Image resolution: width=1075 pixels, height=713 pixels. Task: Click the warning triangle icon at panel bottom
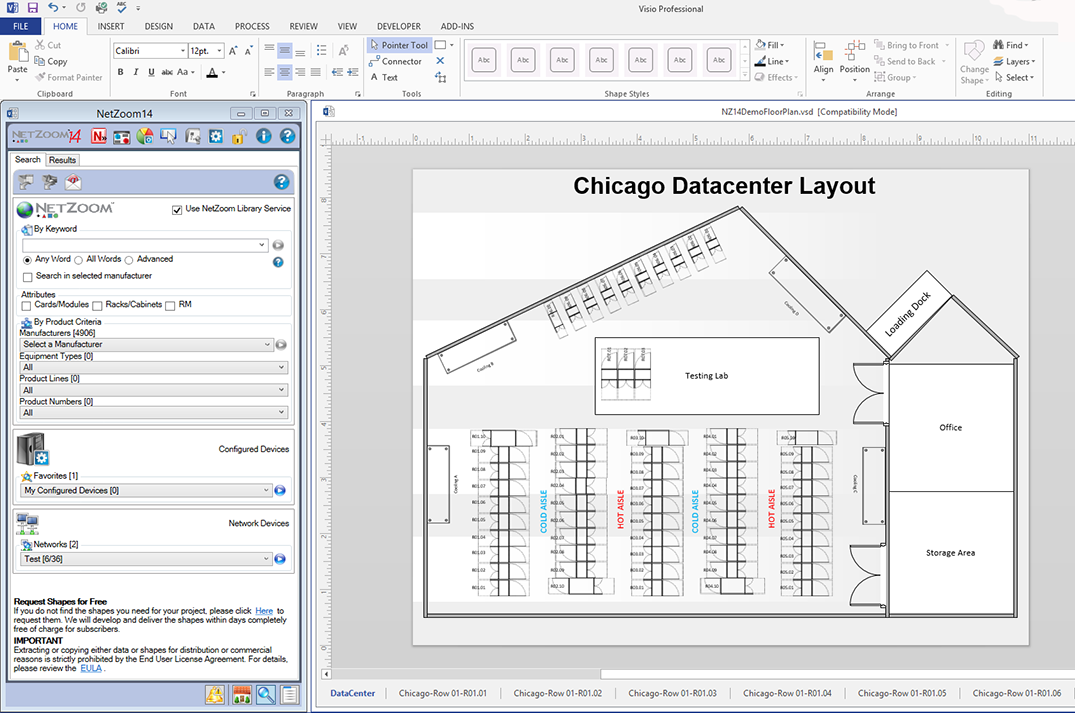(x=215, y=695)
